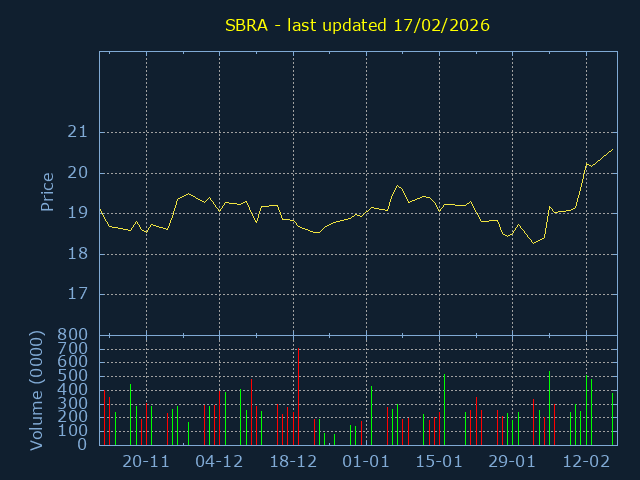Click the price value 21
Image resolution: width=640 pixels, height=480 pixels.
tap(78, 132)
